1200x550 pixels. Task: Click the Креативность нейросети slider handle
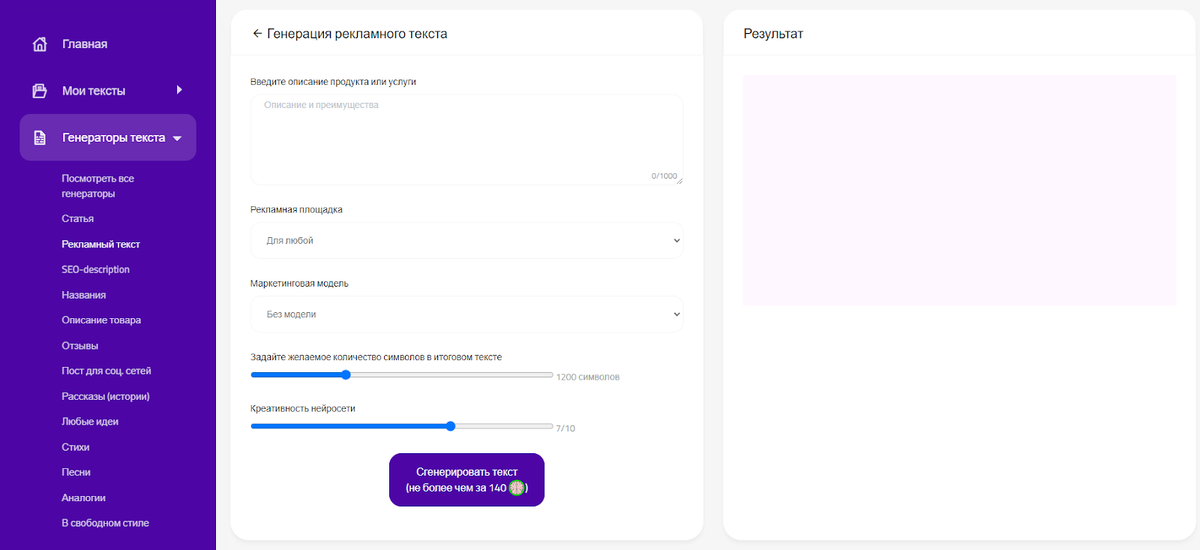coord(451,426)
